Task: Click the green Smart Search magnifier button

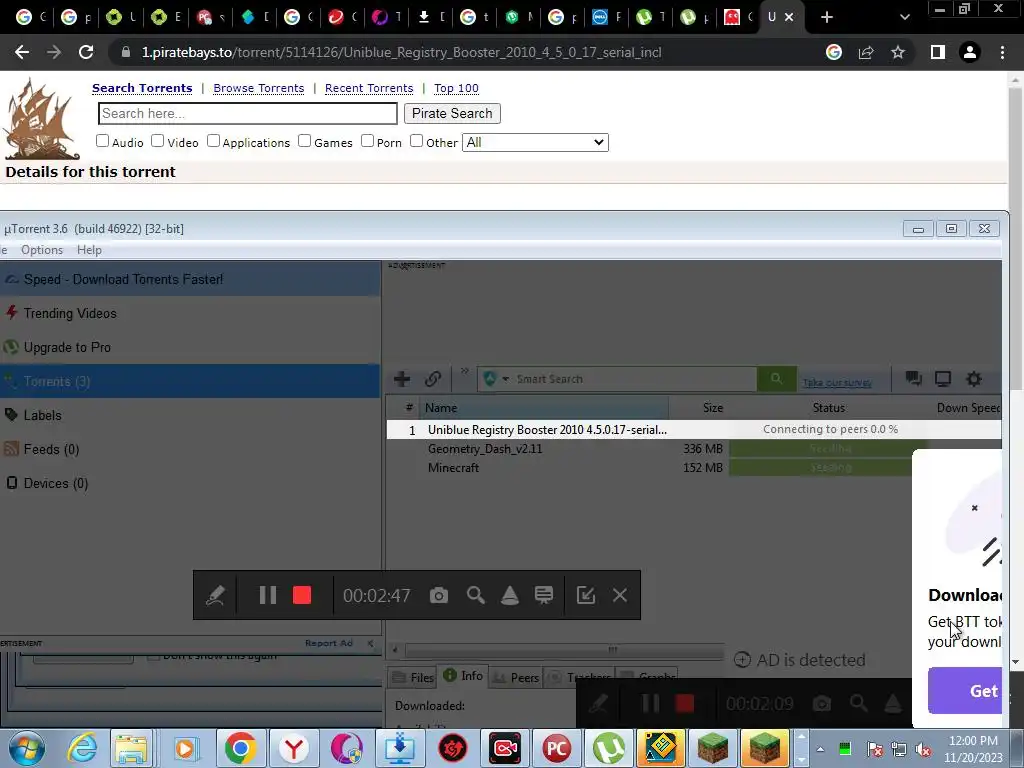Action: [x=776, y=379]
